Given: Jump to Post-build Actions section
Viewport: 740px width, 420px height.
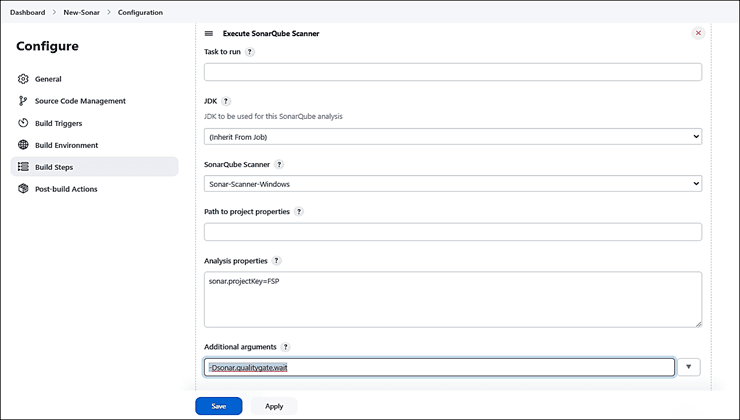Looking at the screenshot, I should (66, 189).
